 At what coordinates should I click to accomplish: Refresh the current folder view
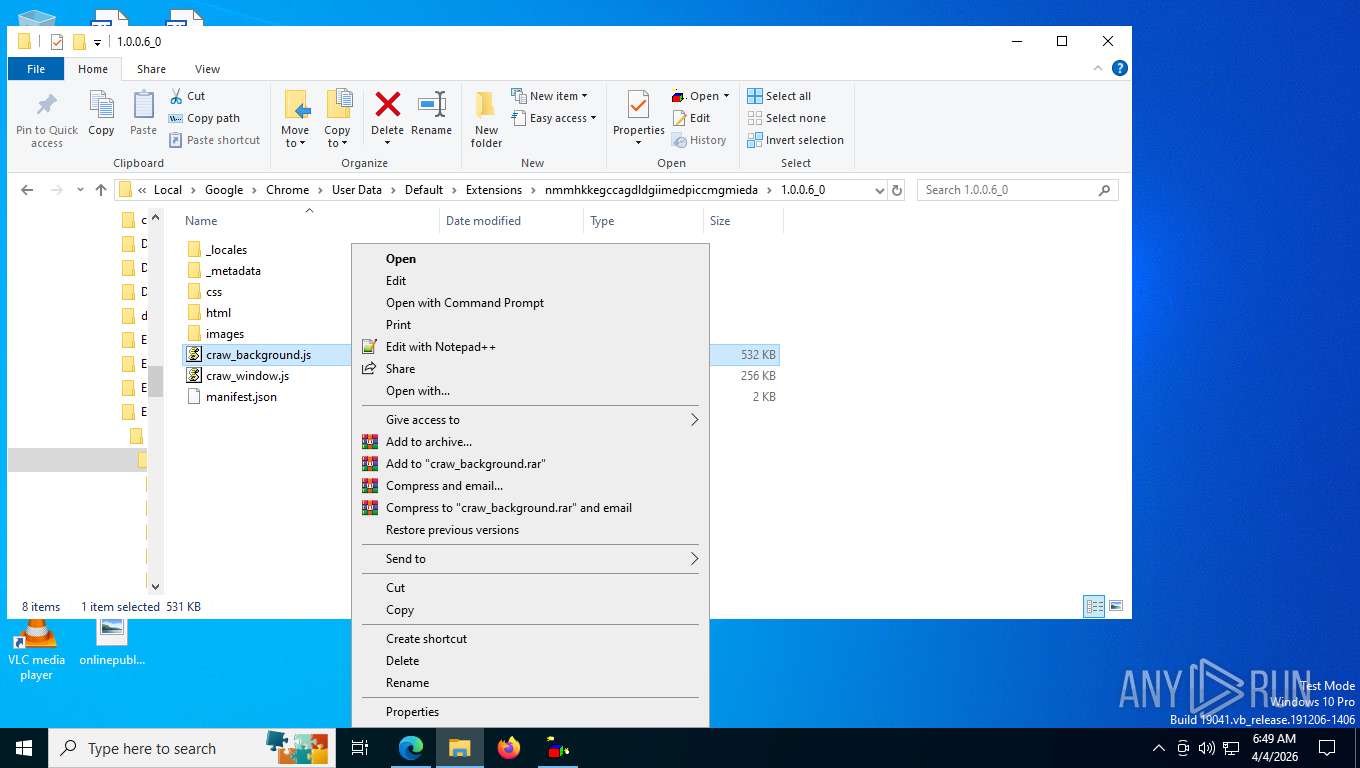coord(897,190)
